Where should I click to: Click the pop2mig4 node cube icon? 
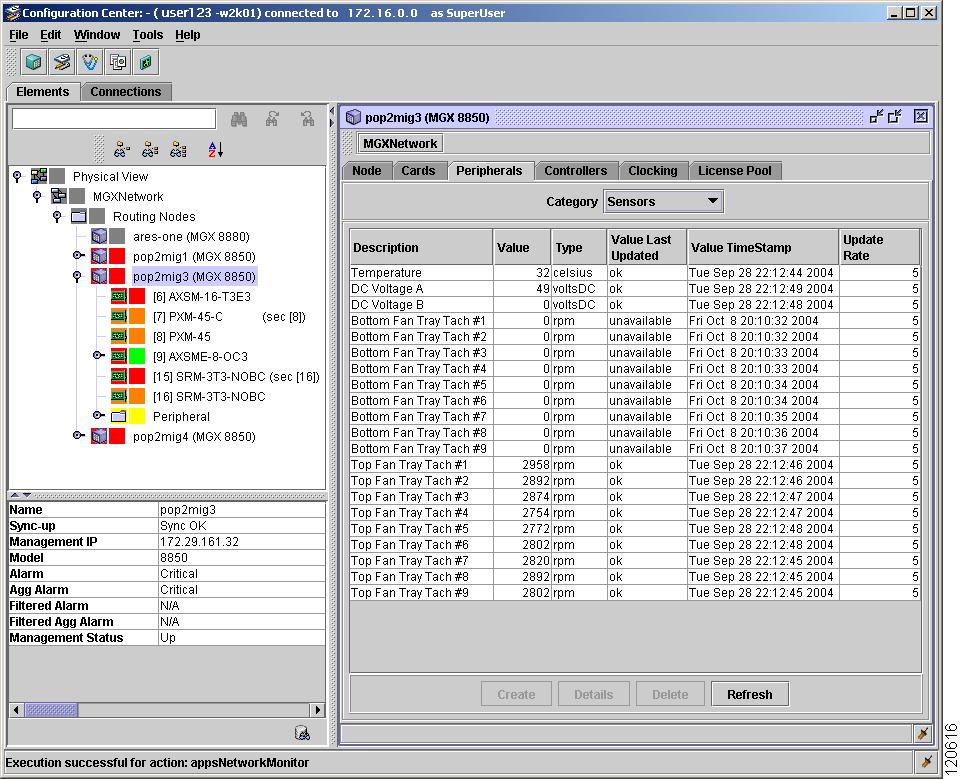click(99, 436)
